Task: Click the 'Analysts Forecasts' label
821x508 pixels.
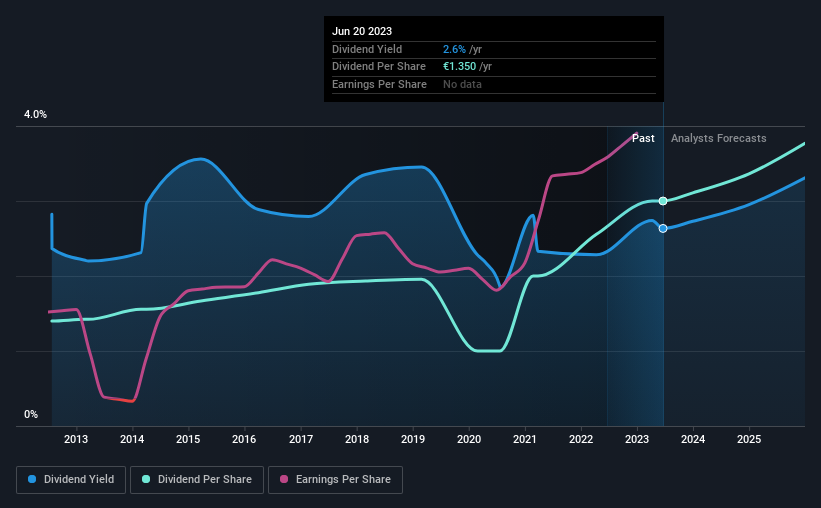Action: (x=718, y=138)
